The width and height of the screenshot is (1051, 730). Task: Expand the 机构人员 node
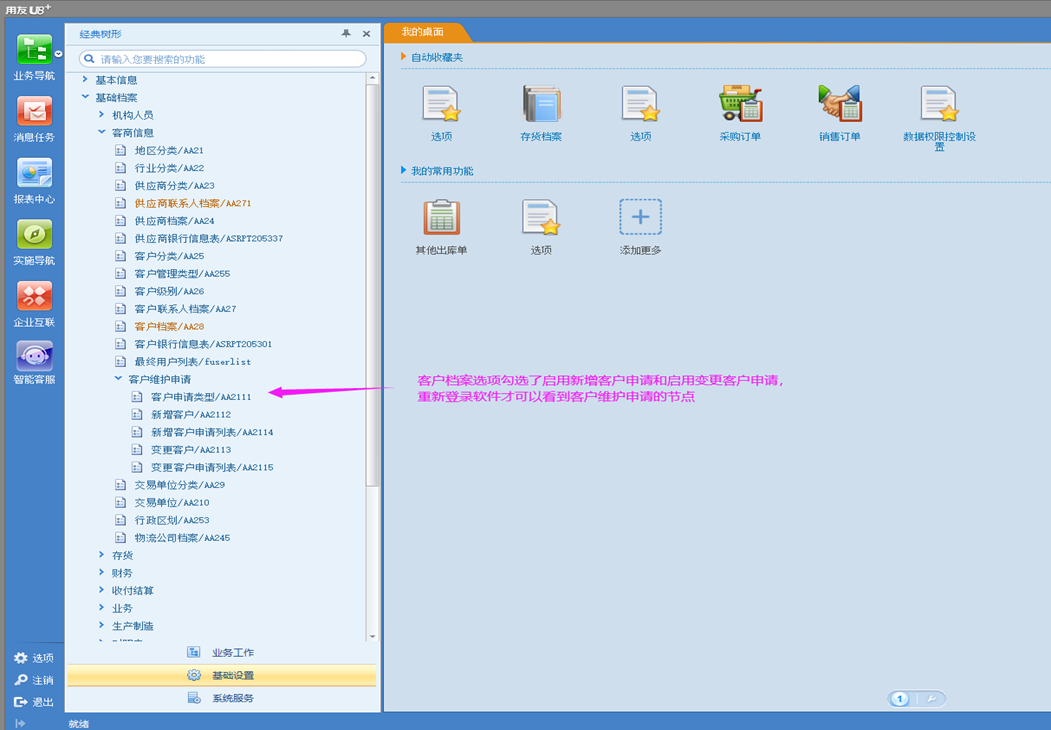coord(102,115)
